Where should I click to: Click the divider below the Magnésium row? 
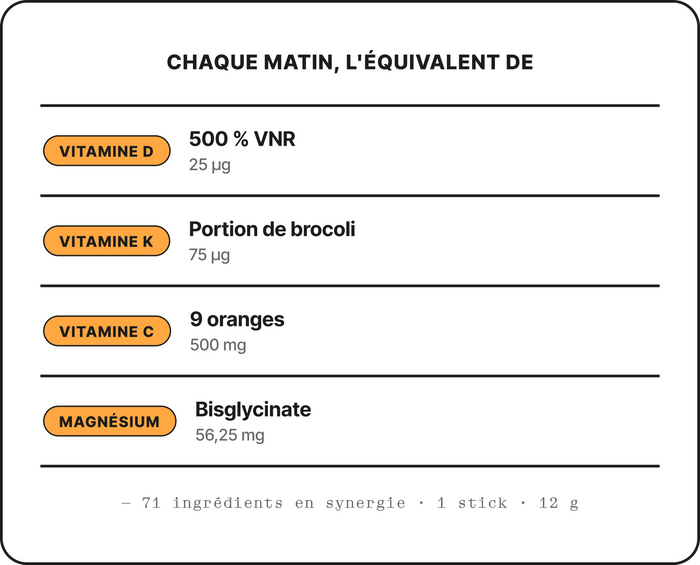350,466
